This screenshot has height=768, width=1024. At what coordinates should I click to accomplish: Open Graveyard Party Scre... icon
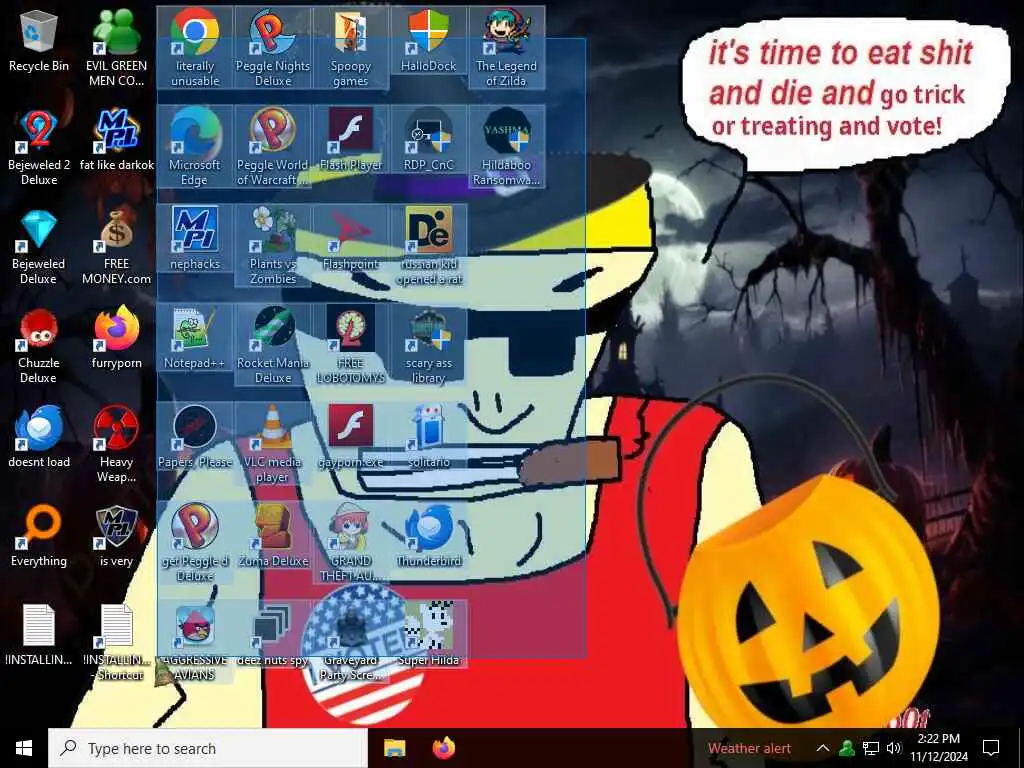click(351, 643)
